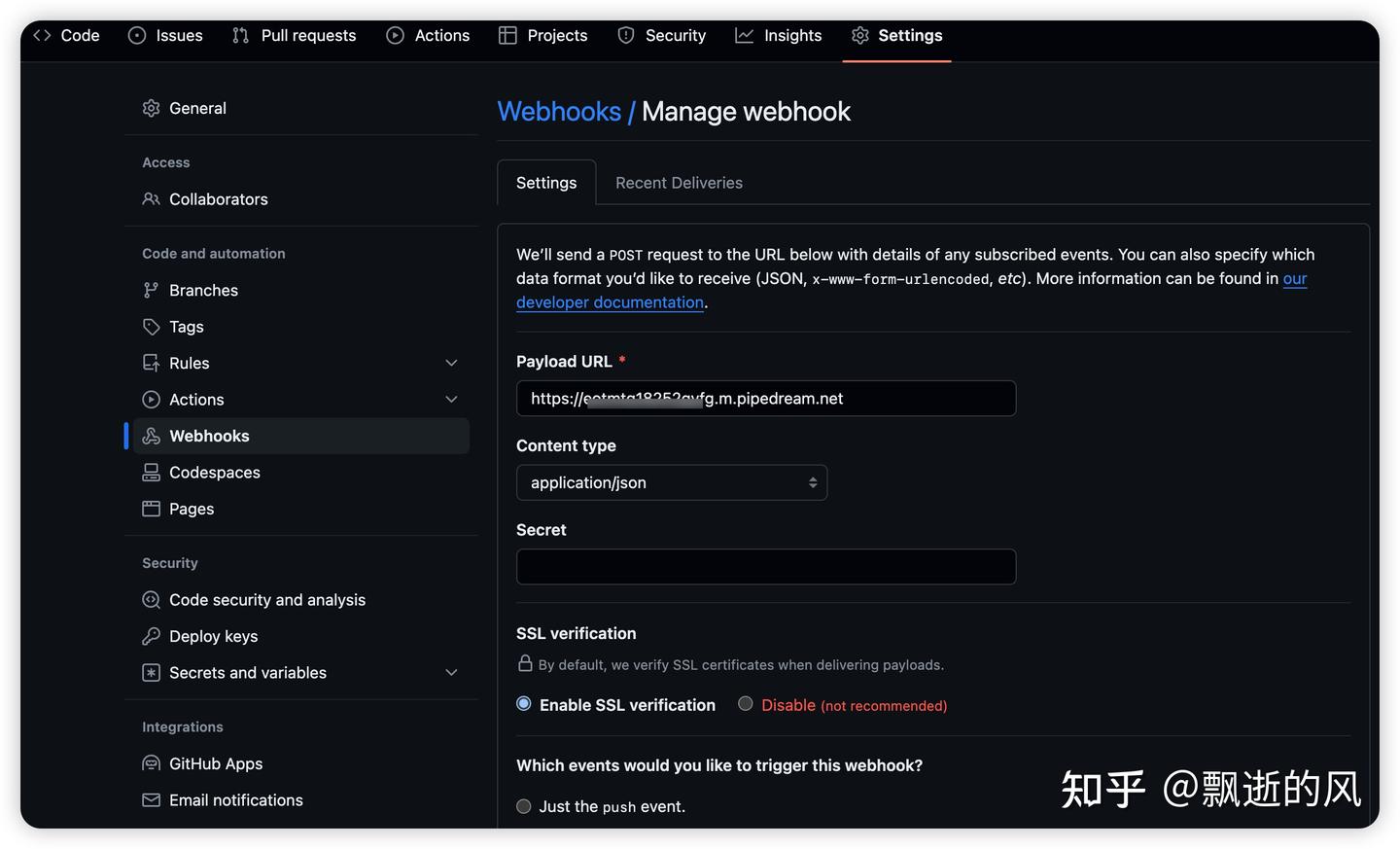Click the Deploy keys key icon
The width and height of the screenshot is (1400, 849).
click(151, 636)
